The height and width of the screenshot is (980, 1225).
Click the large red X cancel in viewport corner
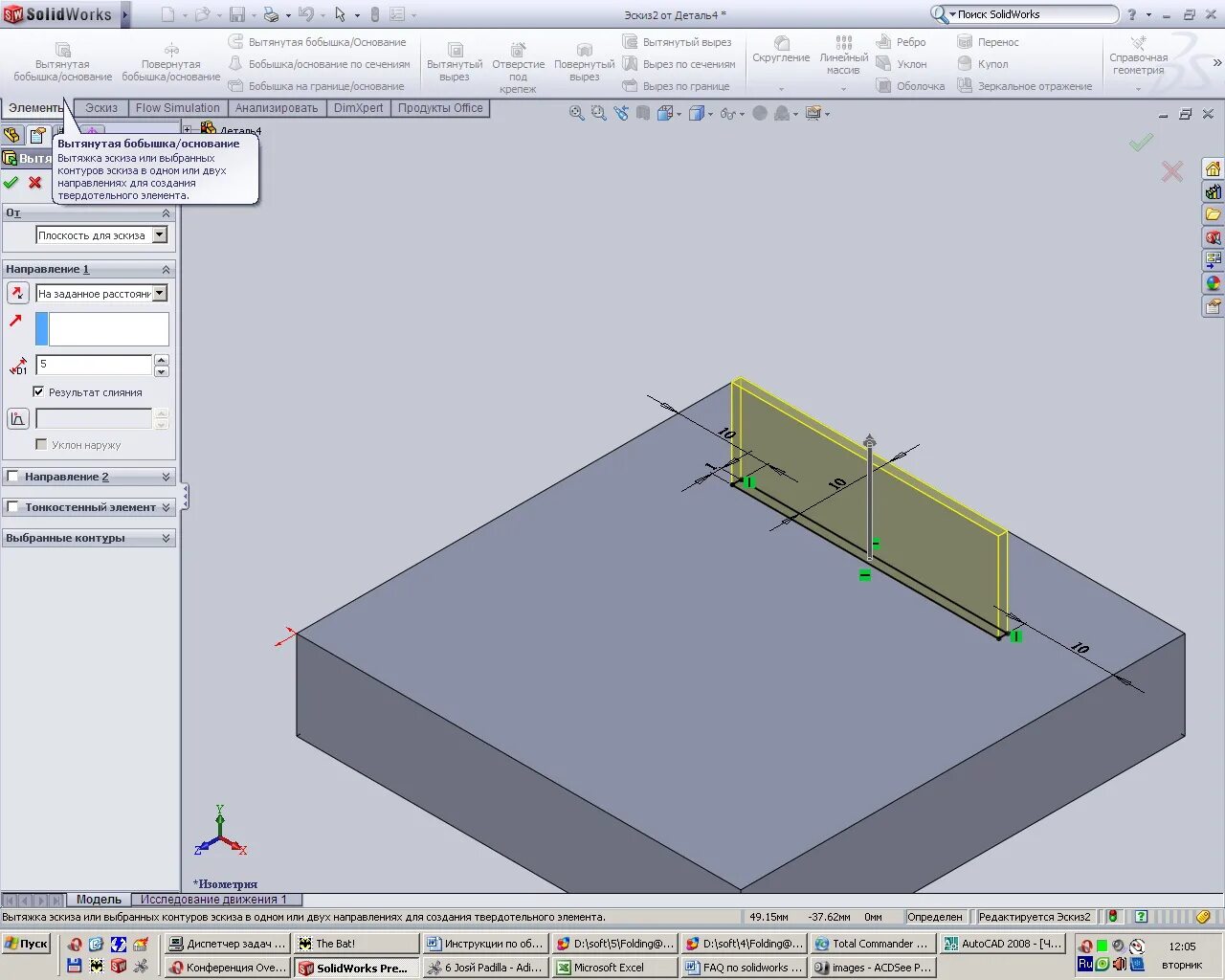pyautogui.click(x=1171, y=171)
